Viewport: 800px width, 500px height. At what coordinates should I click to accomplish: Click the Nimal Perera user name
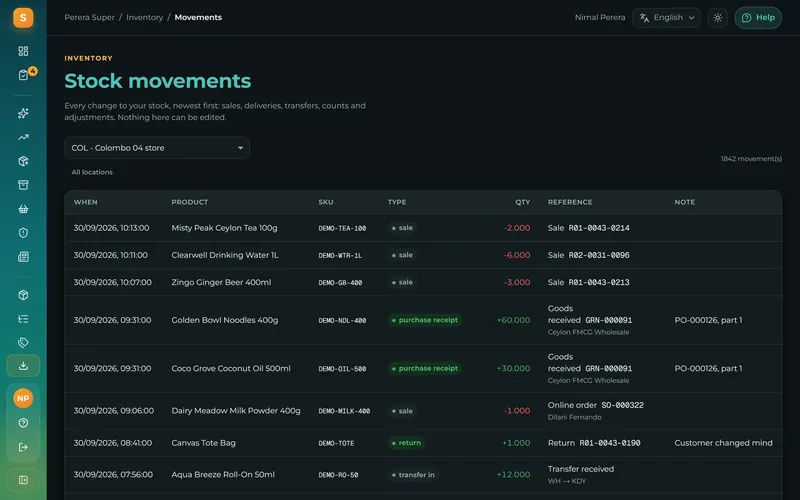(x=600, y=17)
